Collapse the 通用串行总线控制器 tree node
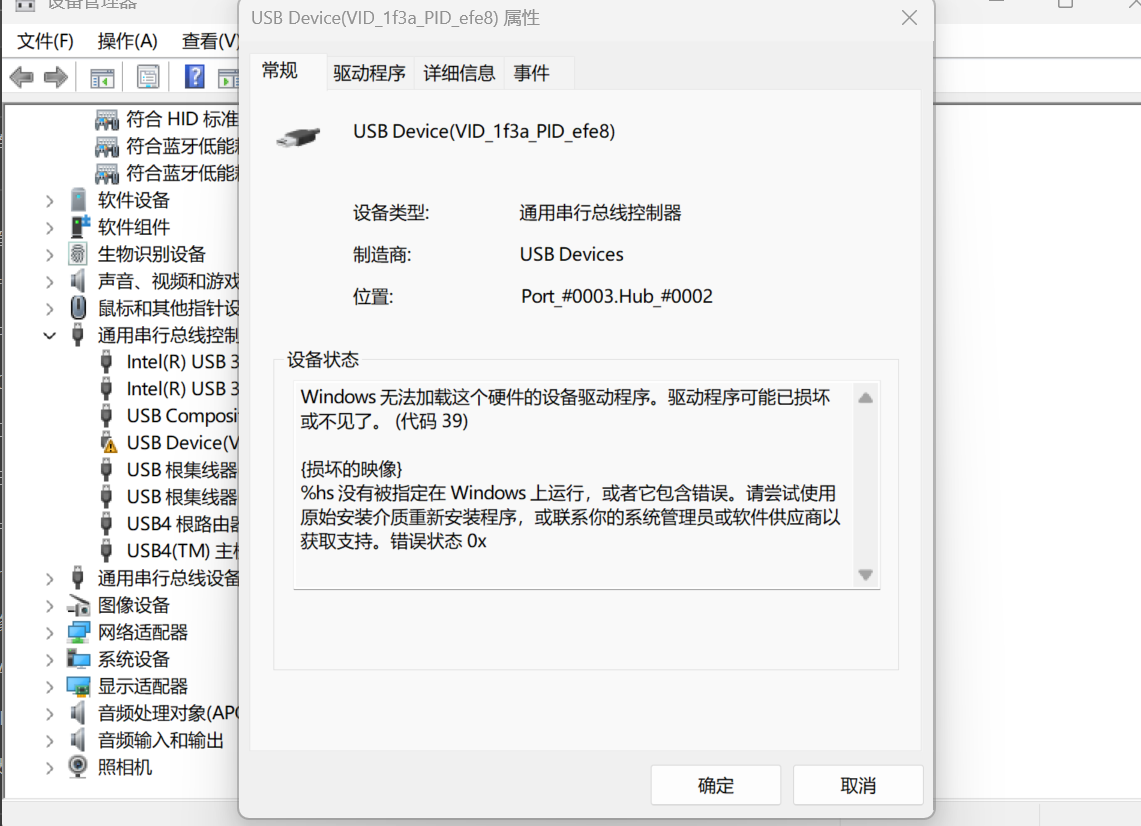The height and width of the screenshot is (826, 1141). [47, 335]
